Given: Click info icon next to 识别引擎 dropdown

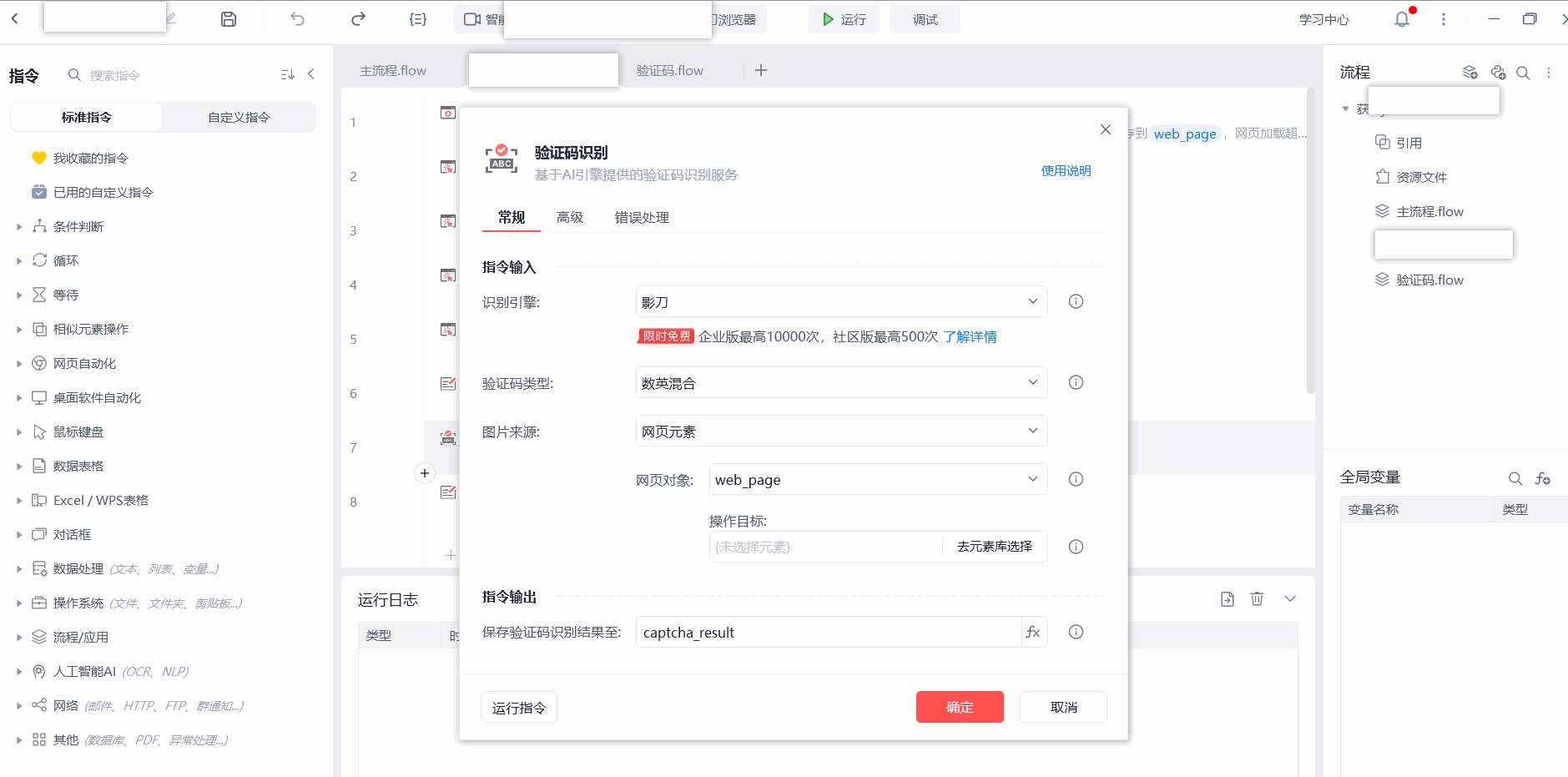Looking at the screenshot, I should point(1076,301).
